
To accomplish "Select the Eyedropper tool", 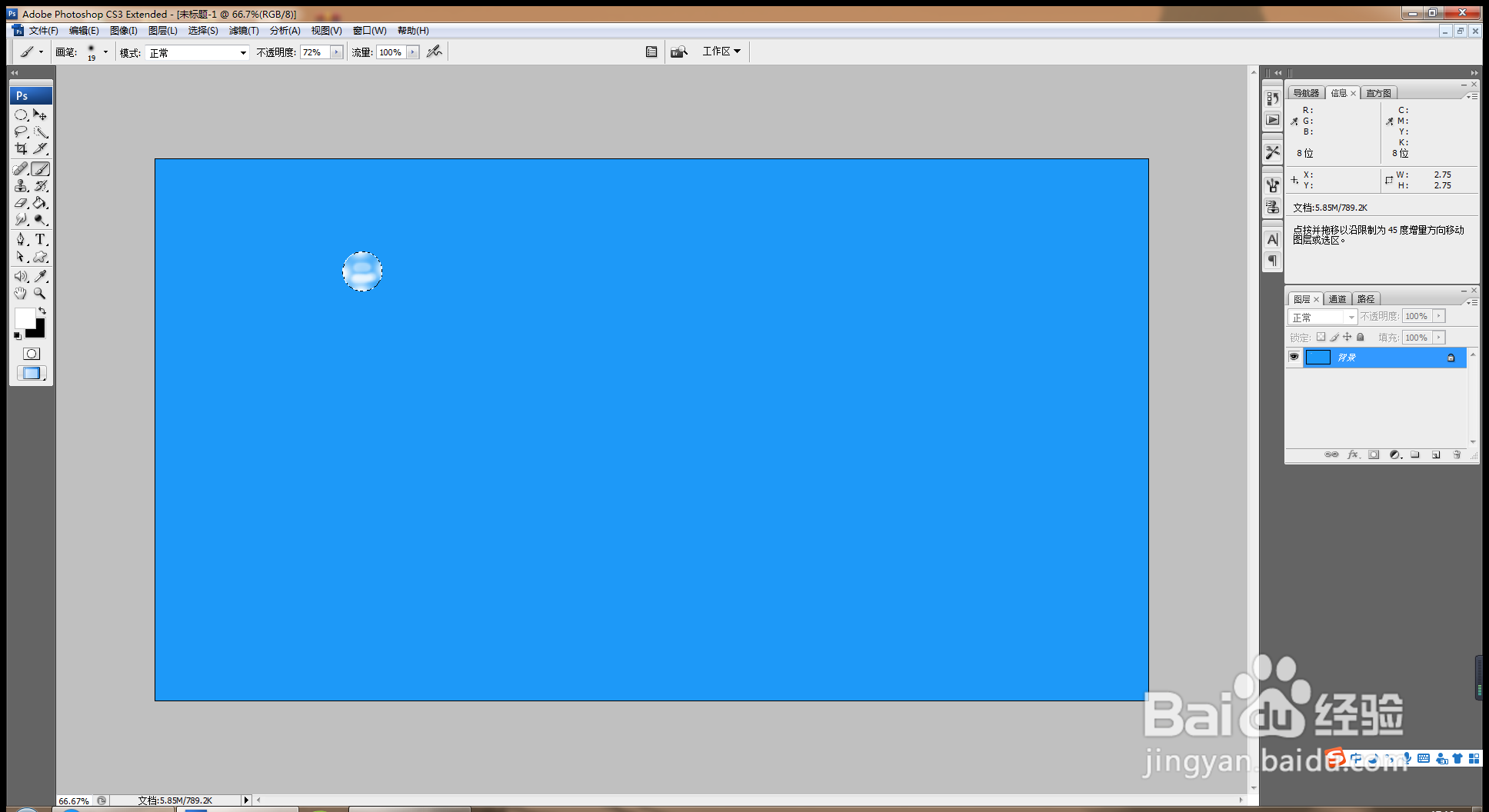I will [41, 276].
